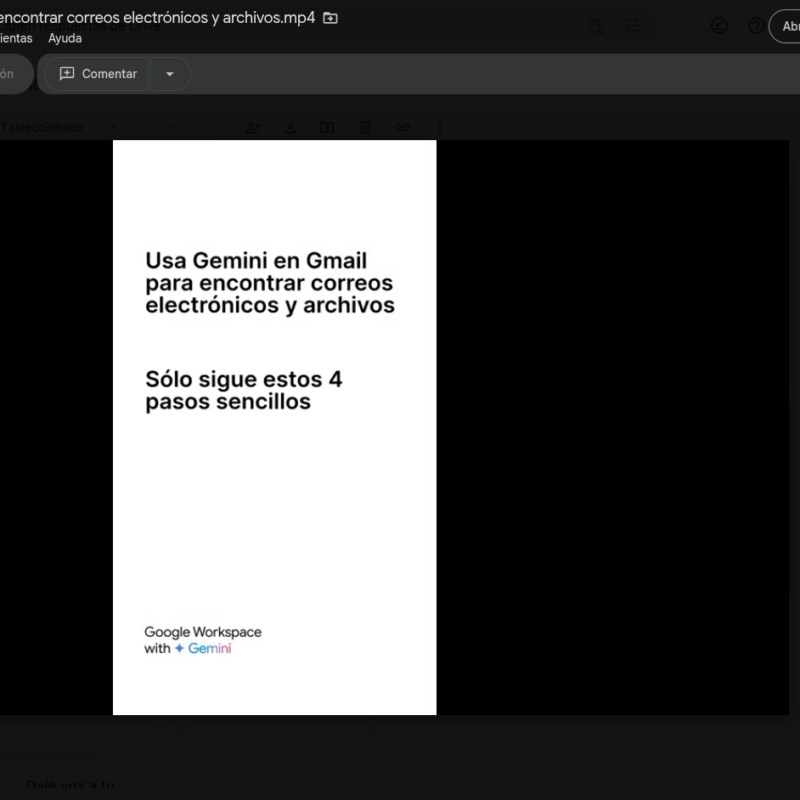Expand the dropdown arrow next to Comentar
This screenshot has width=800, height=800.
pos(170,74)
